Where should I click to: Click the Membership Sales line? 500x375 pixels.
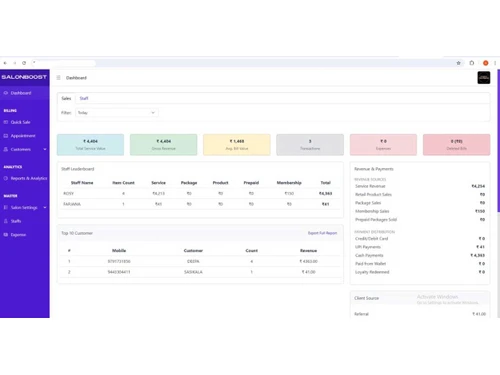click(420, 211)
